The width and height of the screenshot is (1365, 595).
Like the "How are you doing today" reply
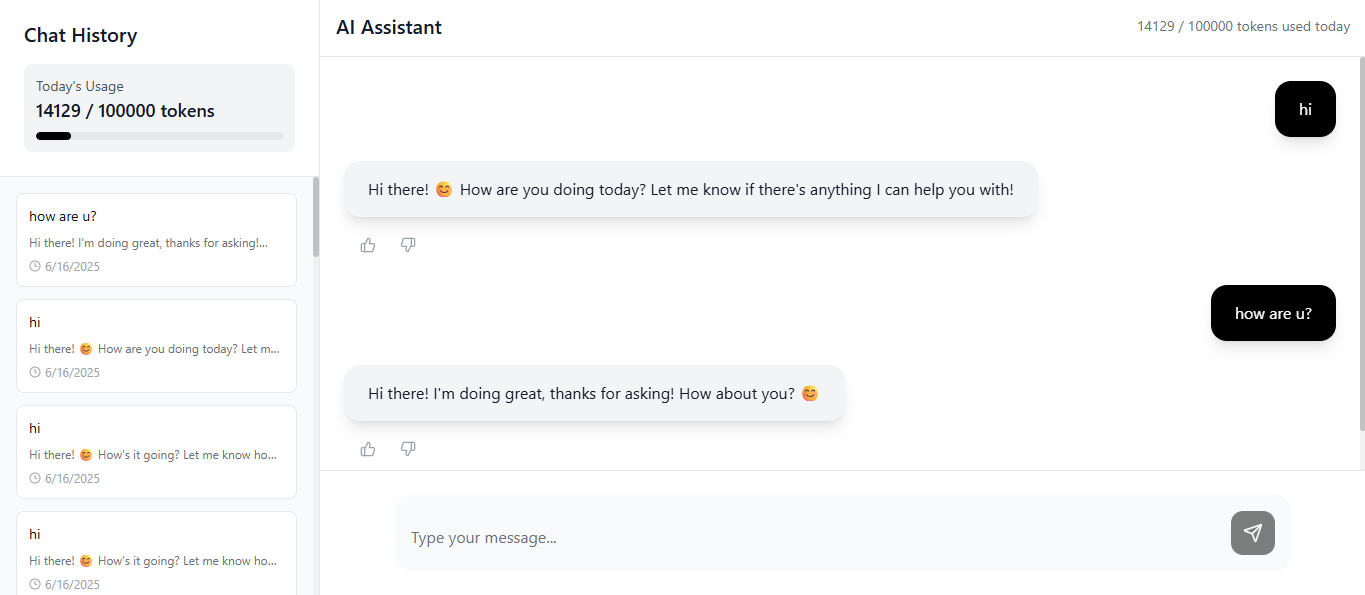pos(368,245)
